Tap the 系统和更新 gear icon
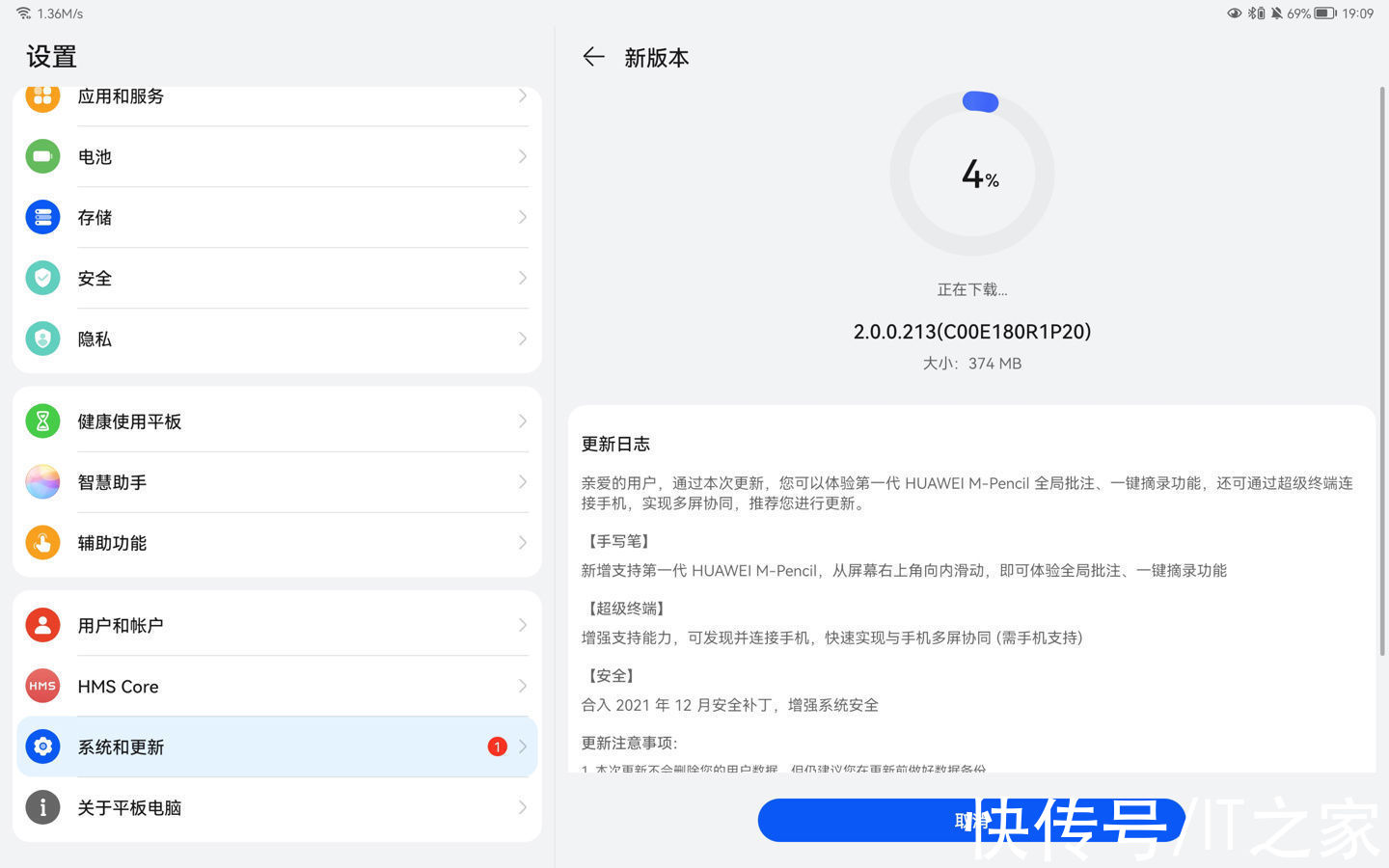Screen dimensions: 1389x868 pyautogui.click(x=42, y=746)
